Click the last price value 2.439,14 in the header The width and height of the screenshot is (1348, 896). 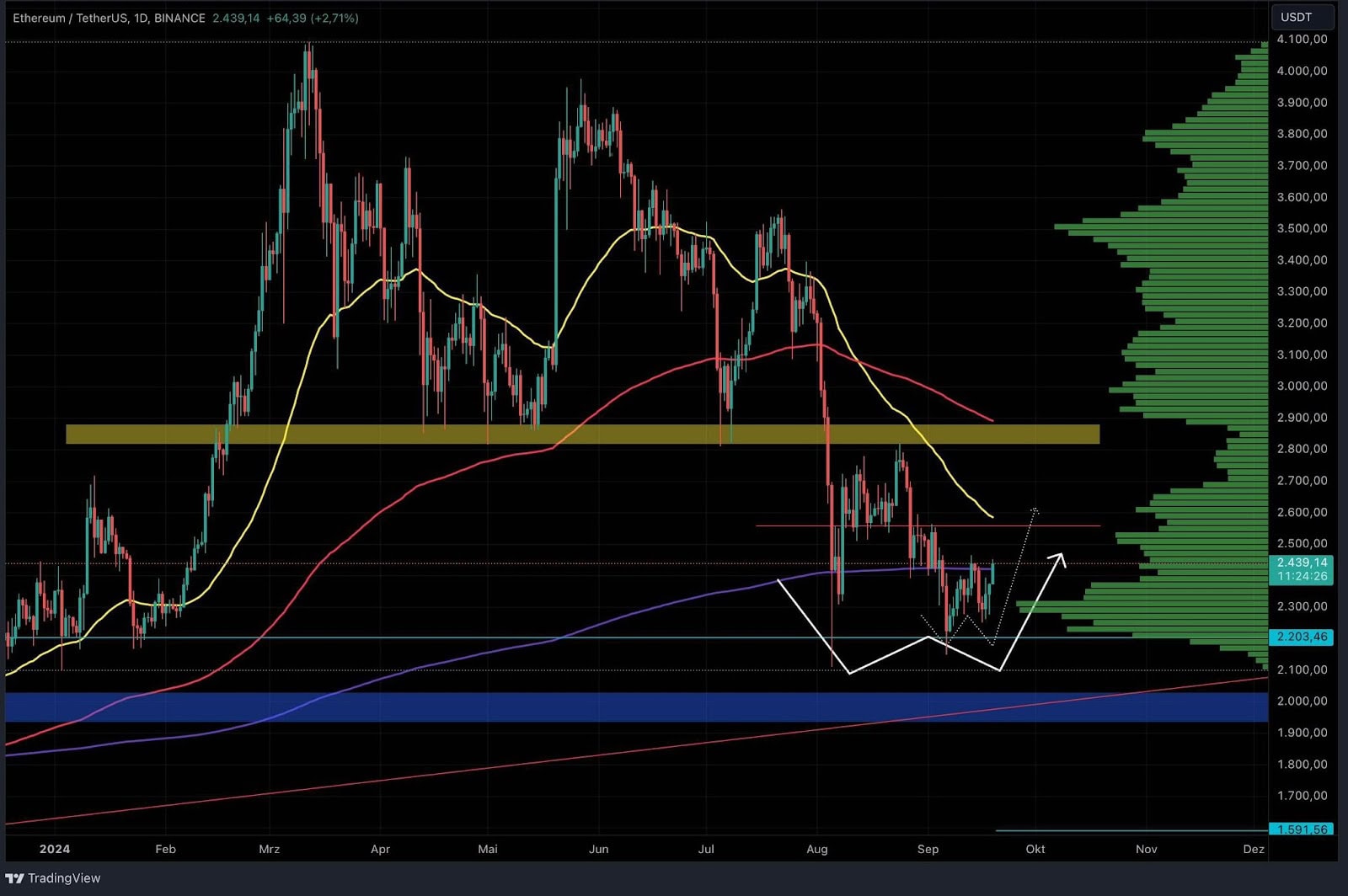pyautogui.click(x=236, y=18)
